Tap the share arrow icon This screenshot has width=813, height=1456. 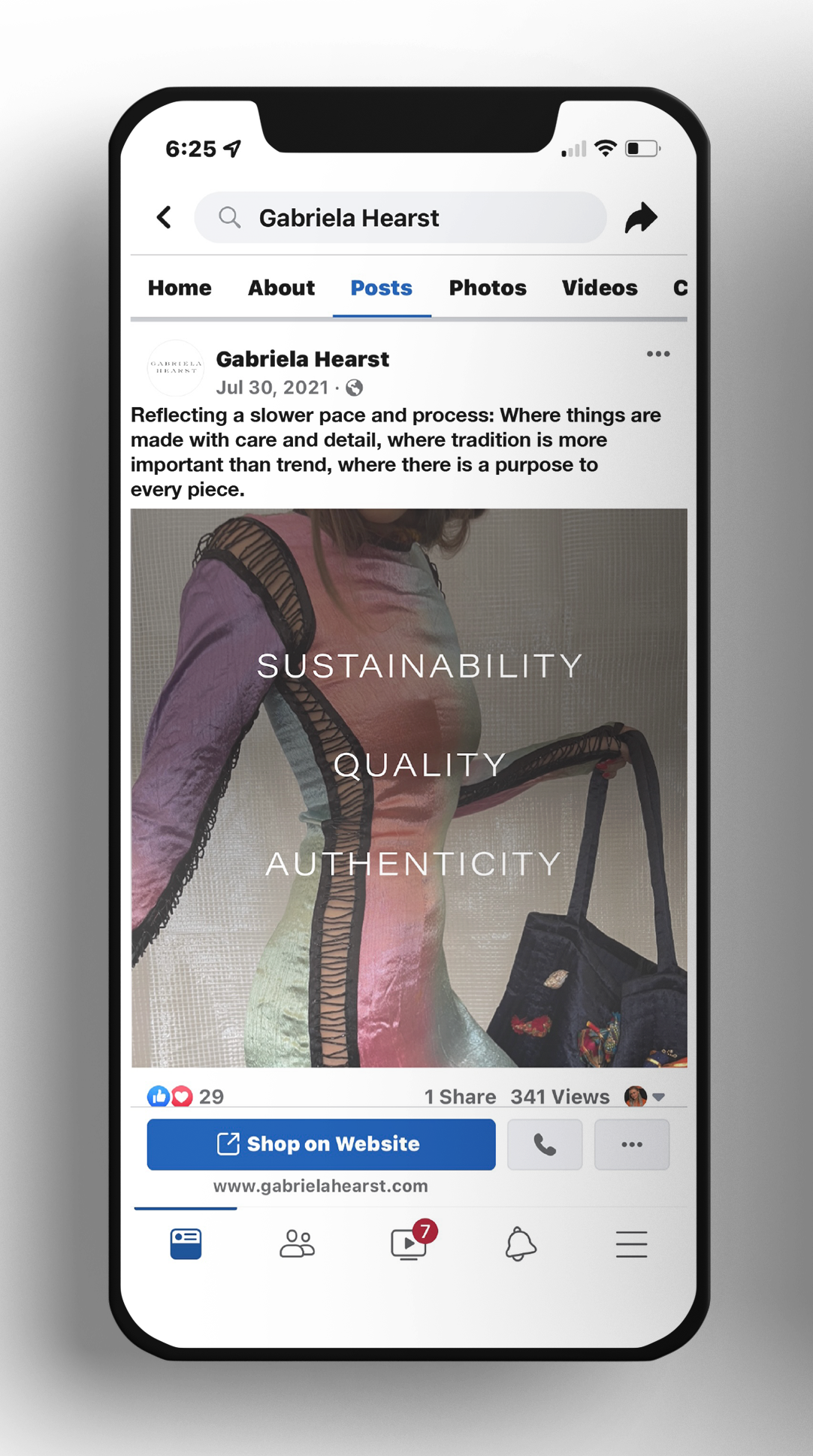point(641,218)
